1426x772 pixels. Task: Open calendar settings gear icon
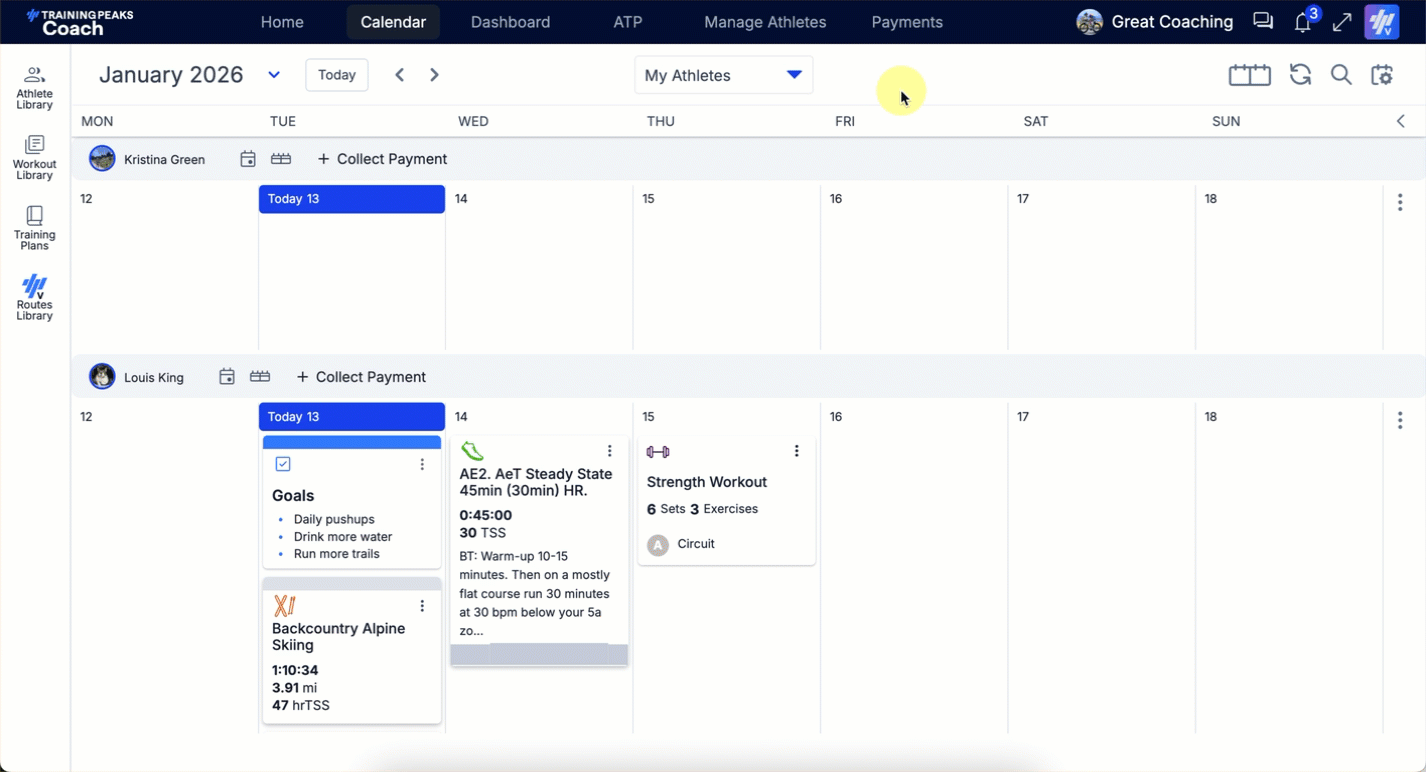(x=1382, y=75)
